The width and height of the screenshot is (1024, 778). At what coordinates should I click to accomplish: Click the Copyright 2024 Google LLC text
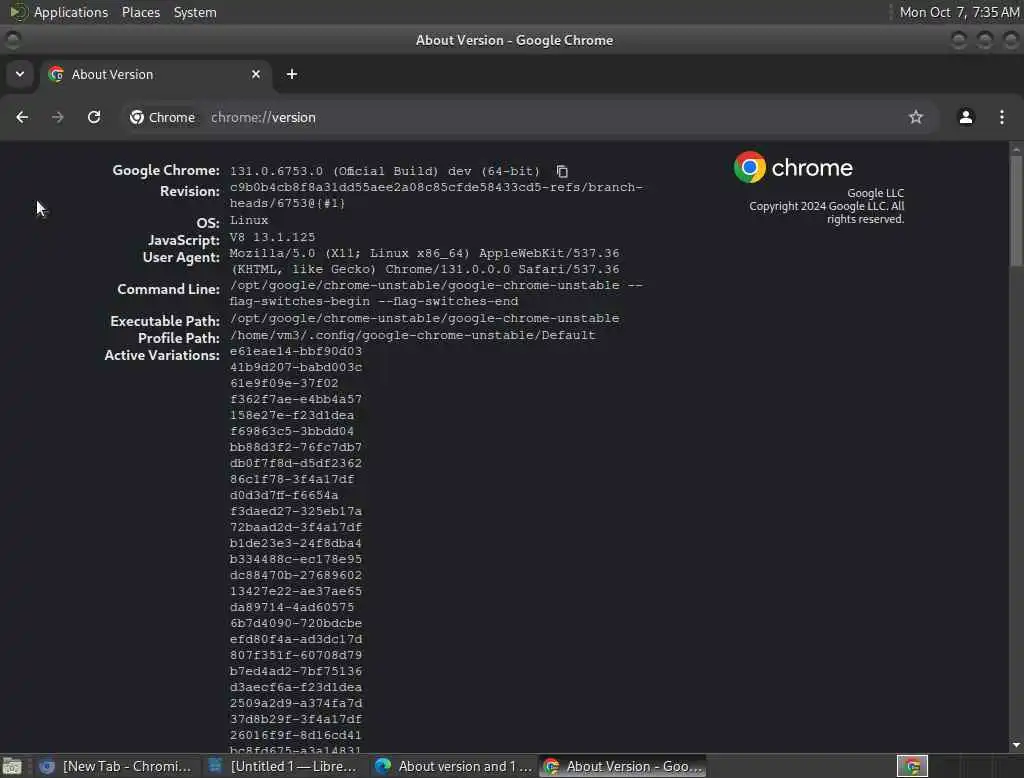(827, 212)
